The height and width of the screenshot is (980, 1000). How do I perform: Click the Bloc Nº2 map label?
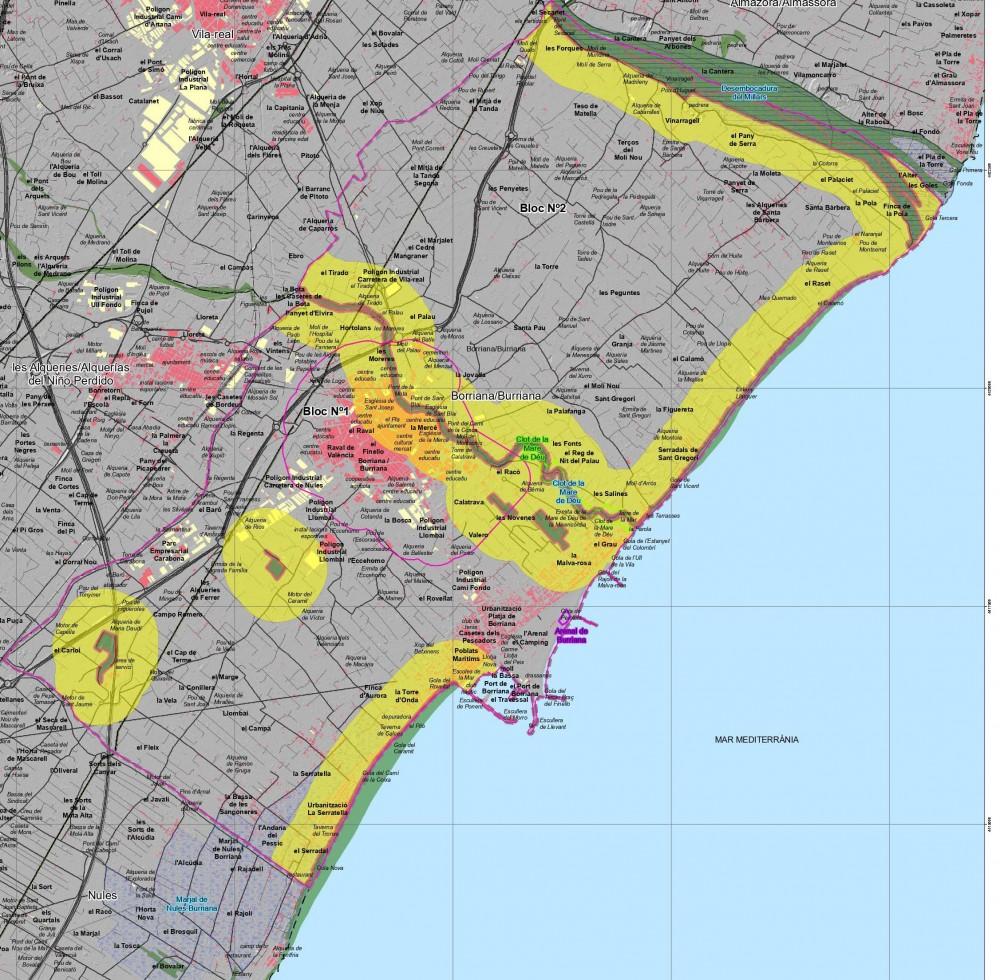pyautogui.click(x=543, y=208)
